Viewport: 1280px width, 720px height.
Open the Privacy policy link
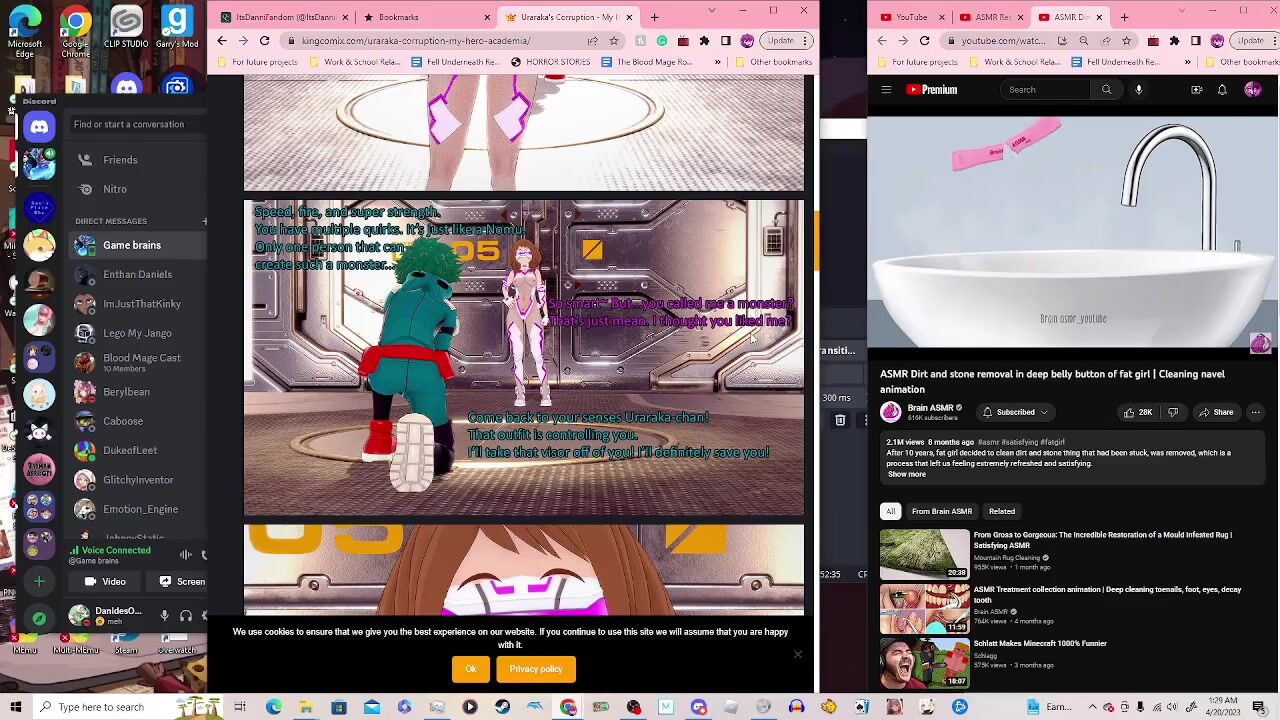(x=536, y=669)
